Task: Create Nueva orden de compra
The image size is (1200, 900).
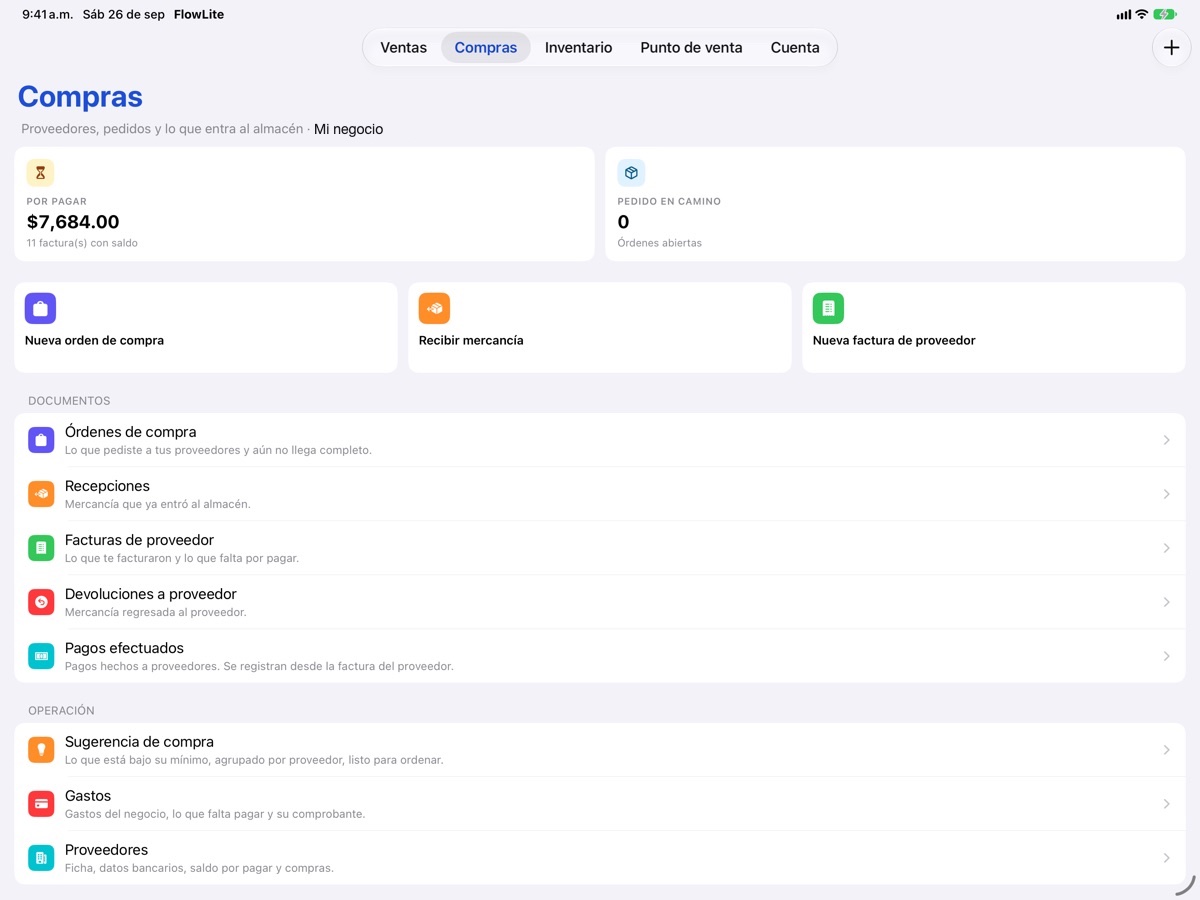Action: (206, 327)
